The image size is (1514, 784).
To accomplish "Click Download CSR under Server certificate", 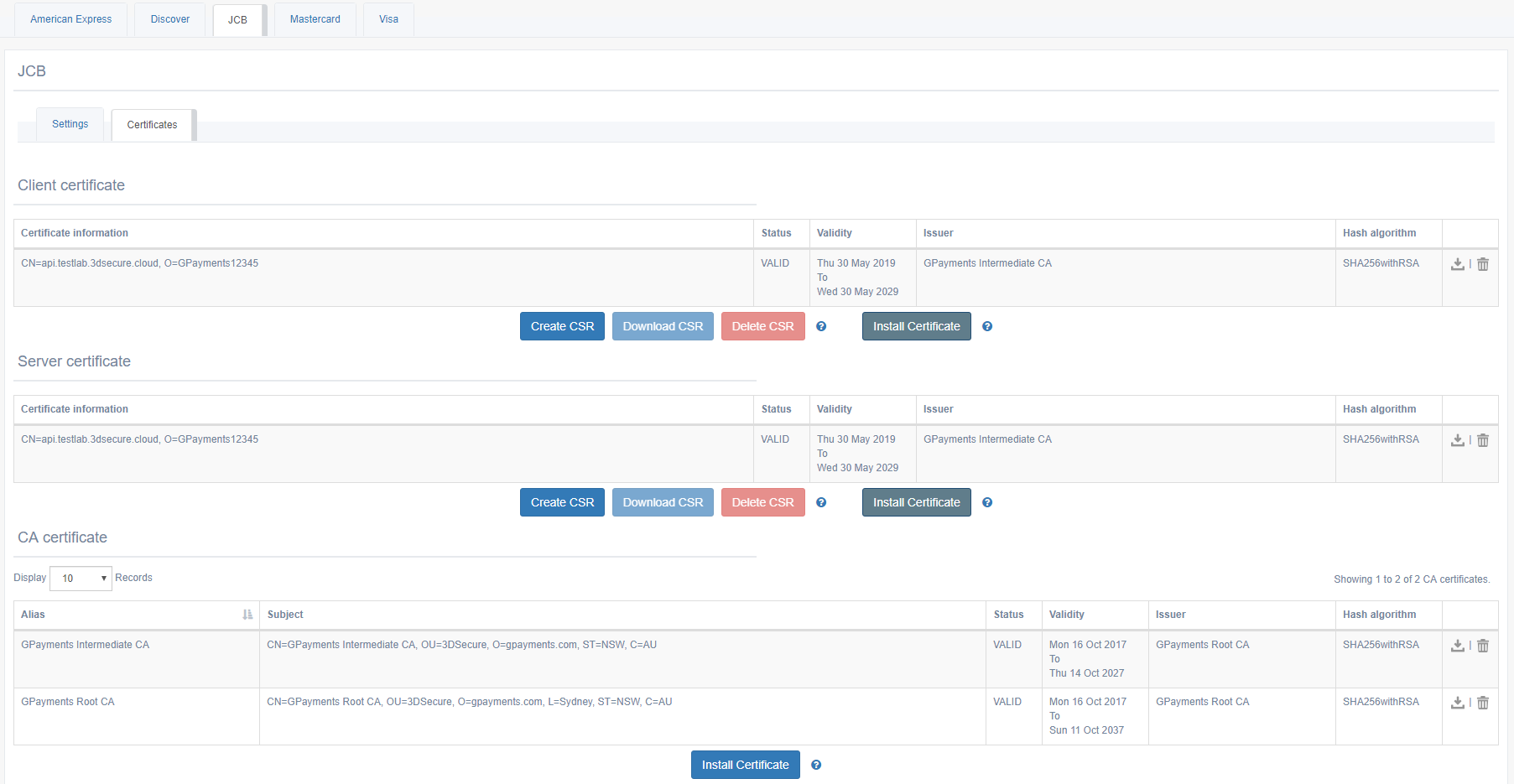I will 663,502.
